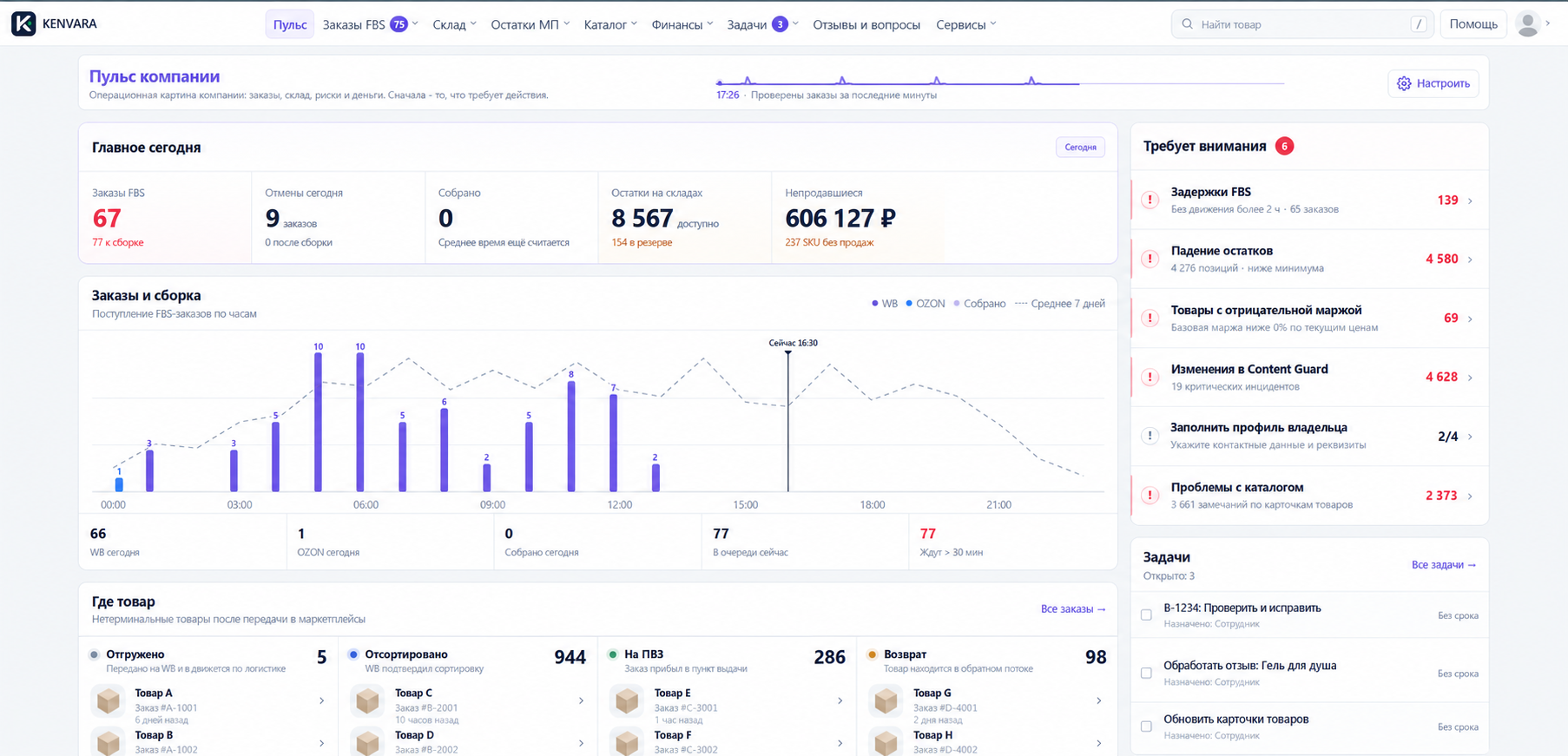This screenshot has width=1568, height=756.
Task: Open the Все задачи link
Action: [1444, 564]
